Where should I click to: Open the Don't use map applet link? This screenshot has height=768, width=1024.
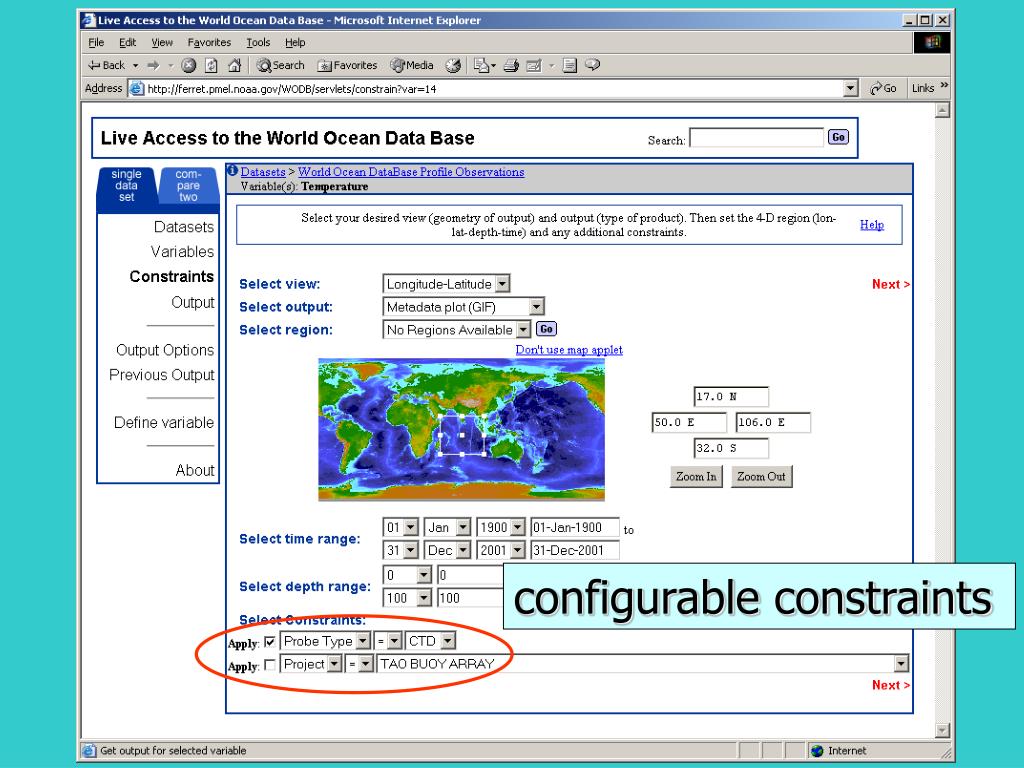coord(569,350)
